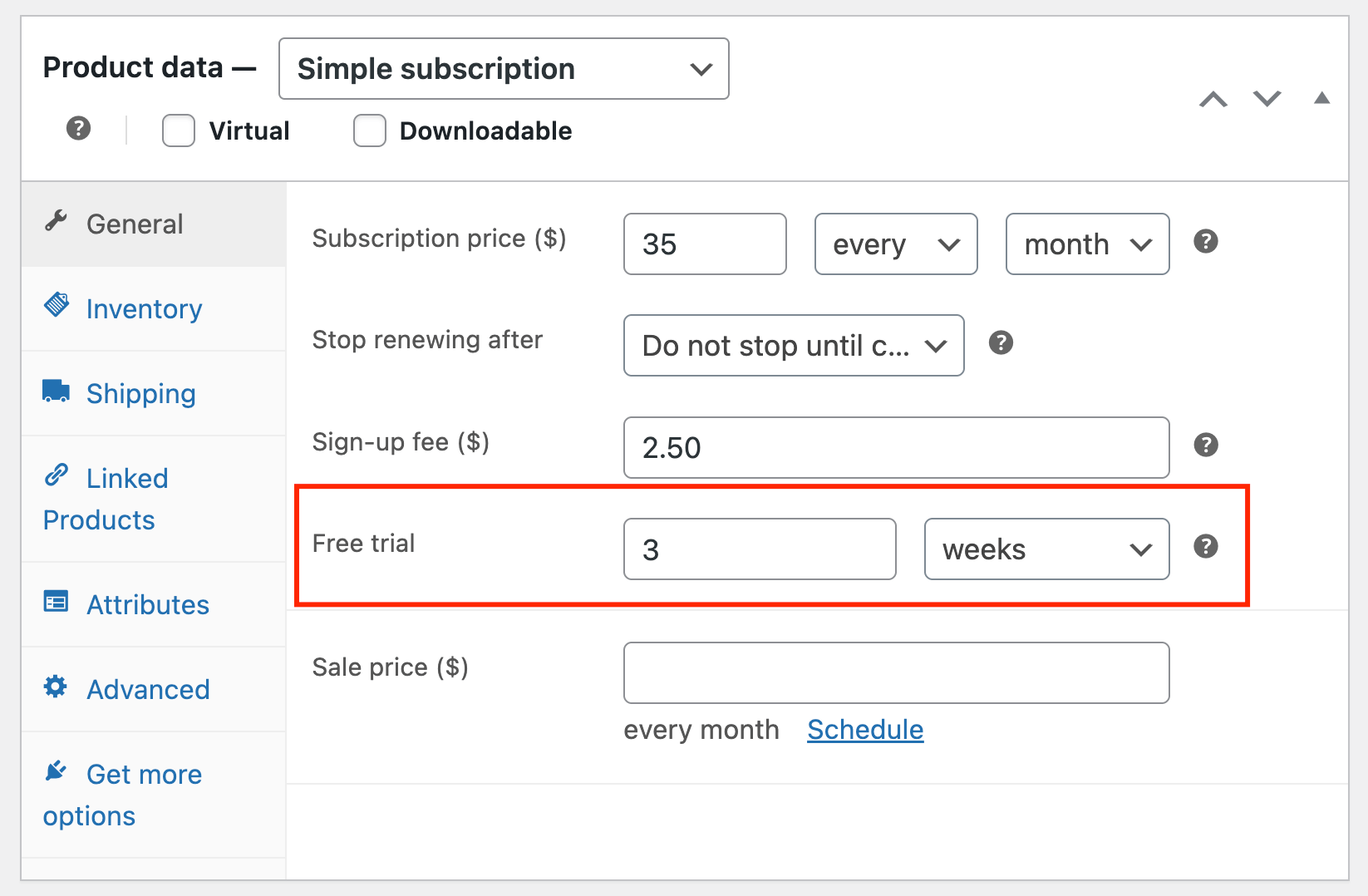Screen dimensions: 1368x896
Task: Click the empty Sale price field
Action: tap(896, 672)
